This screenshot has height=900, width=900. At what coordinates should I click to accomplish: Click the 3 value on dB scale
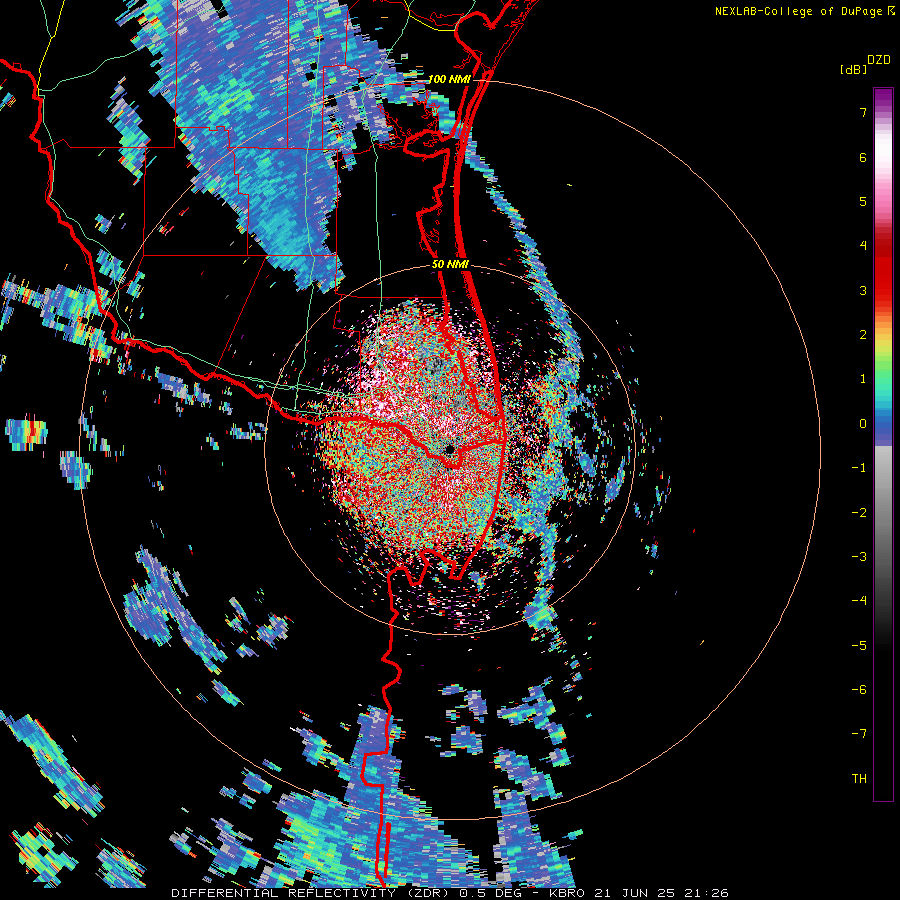point(863,290)
